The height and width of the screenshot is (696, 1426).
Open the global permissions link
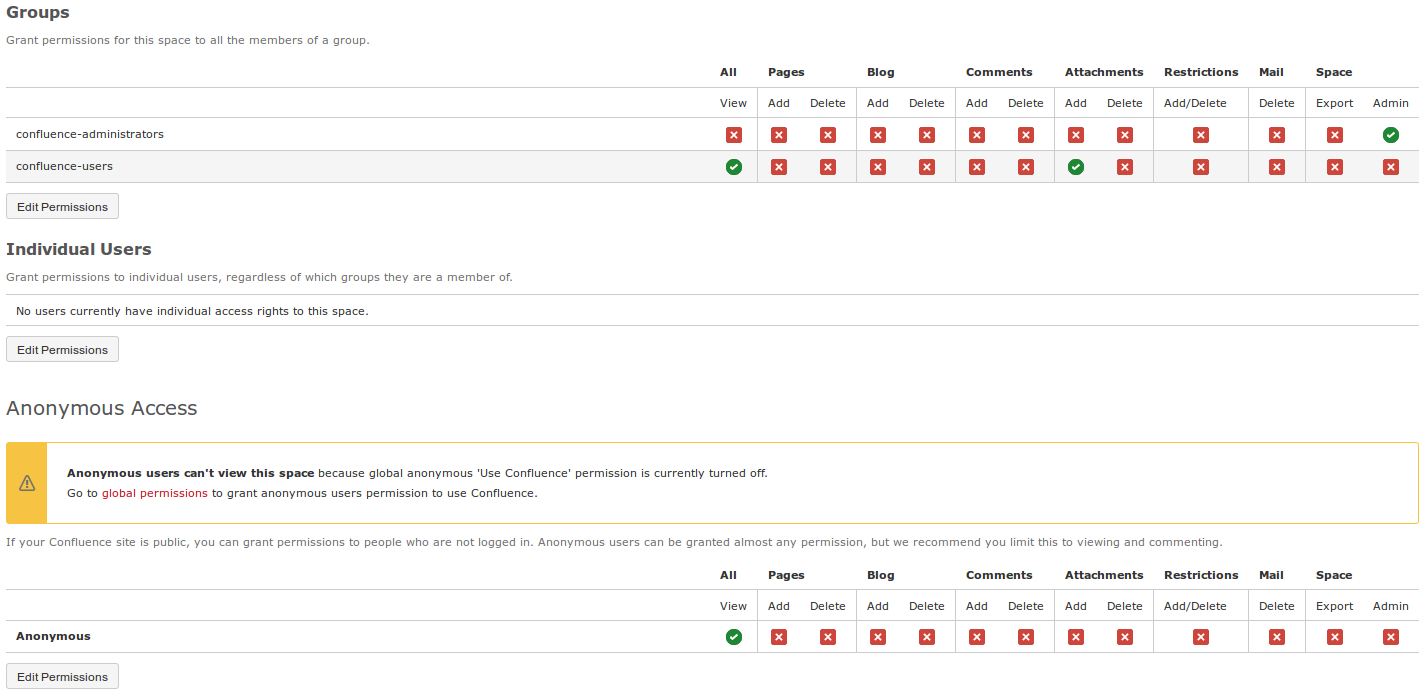pos(154,493)
